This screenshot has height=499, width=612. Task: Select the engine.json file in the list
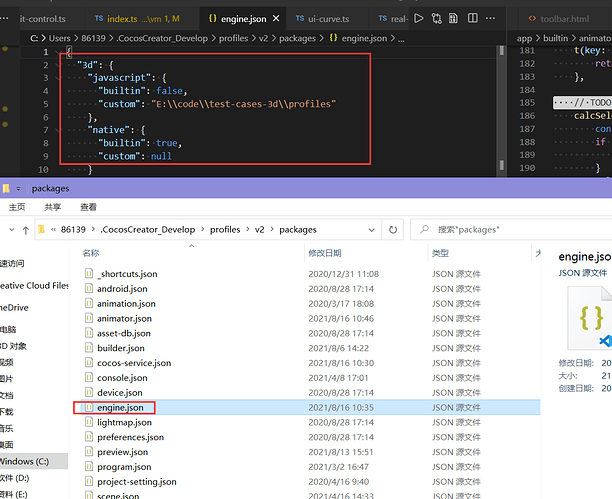click(x=120, y=408)
